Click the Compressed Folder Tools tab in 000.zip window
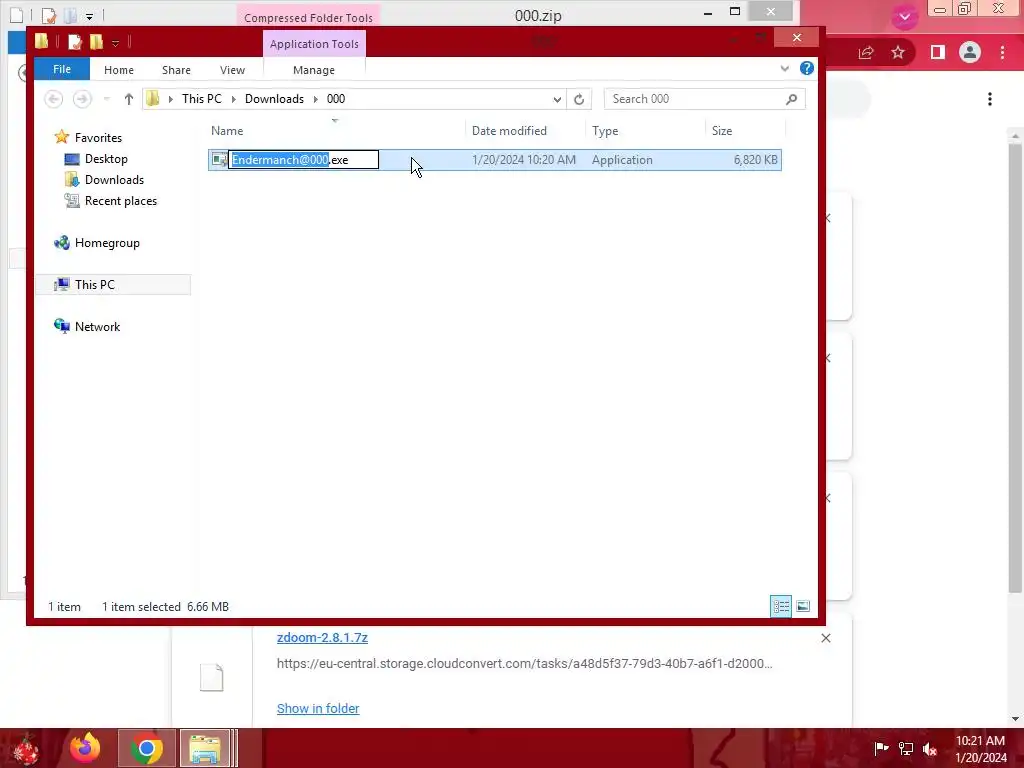1024x768 pixels. coord(308,18)
